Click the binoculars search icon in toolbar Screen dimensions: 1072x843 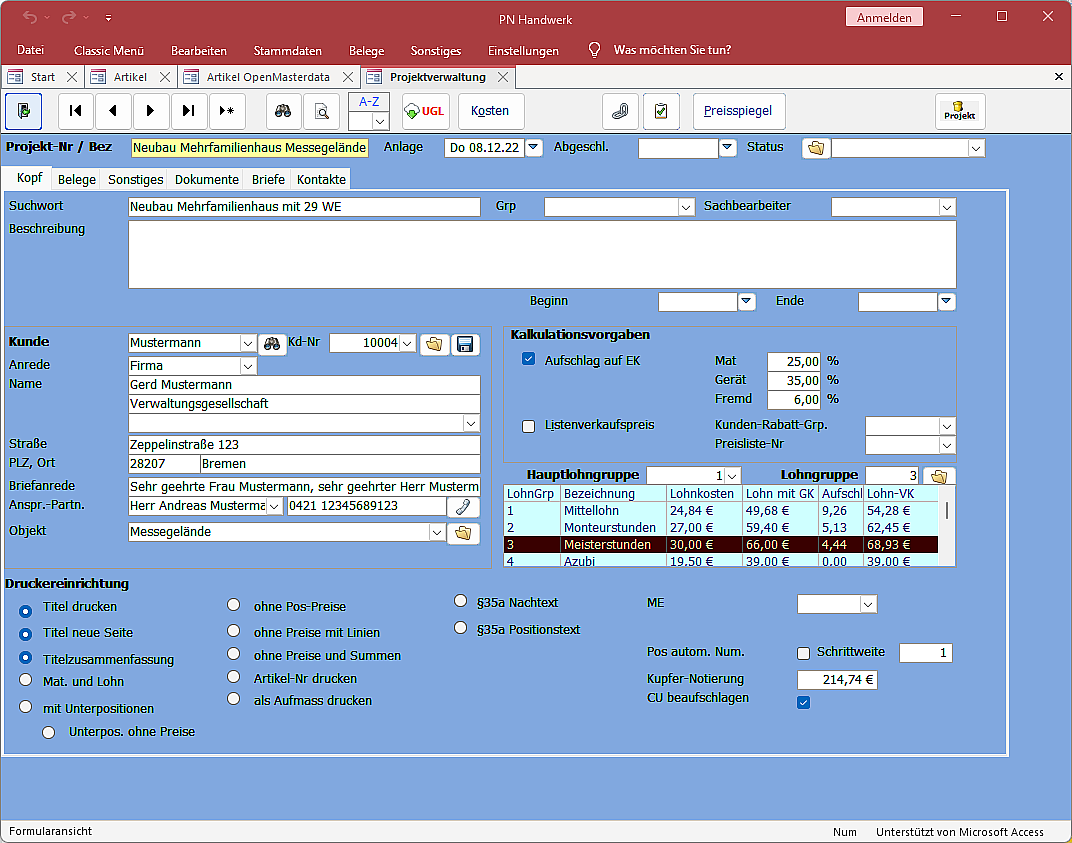(283, 111)
